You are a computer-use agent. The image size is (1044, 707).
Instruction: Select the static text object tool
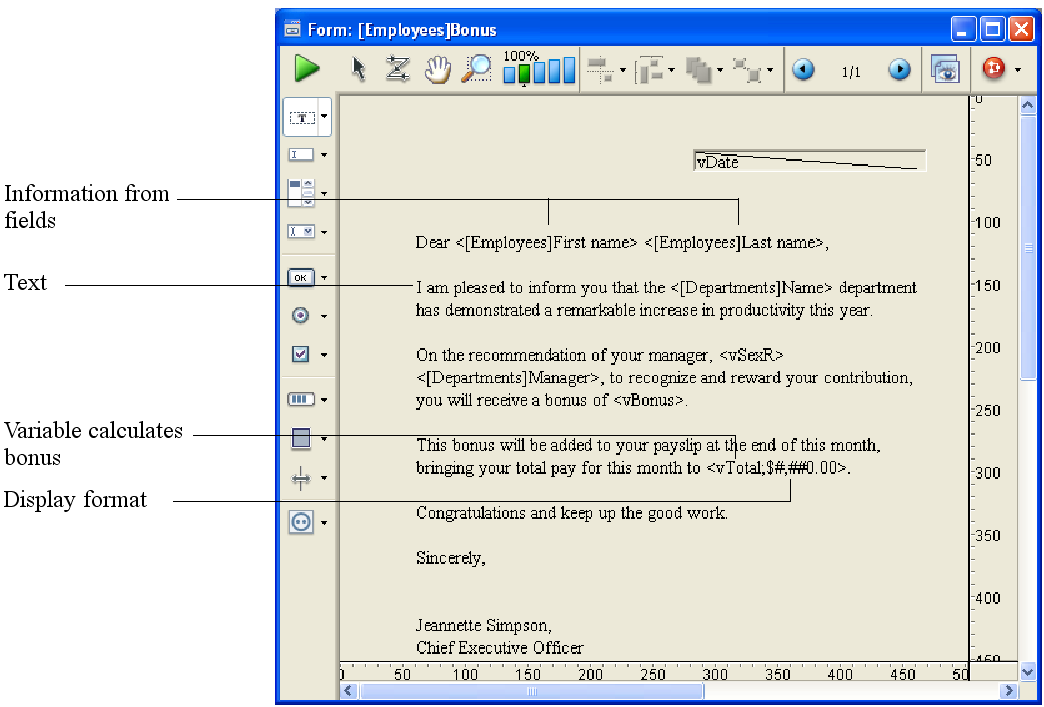[302, 117]
